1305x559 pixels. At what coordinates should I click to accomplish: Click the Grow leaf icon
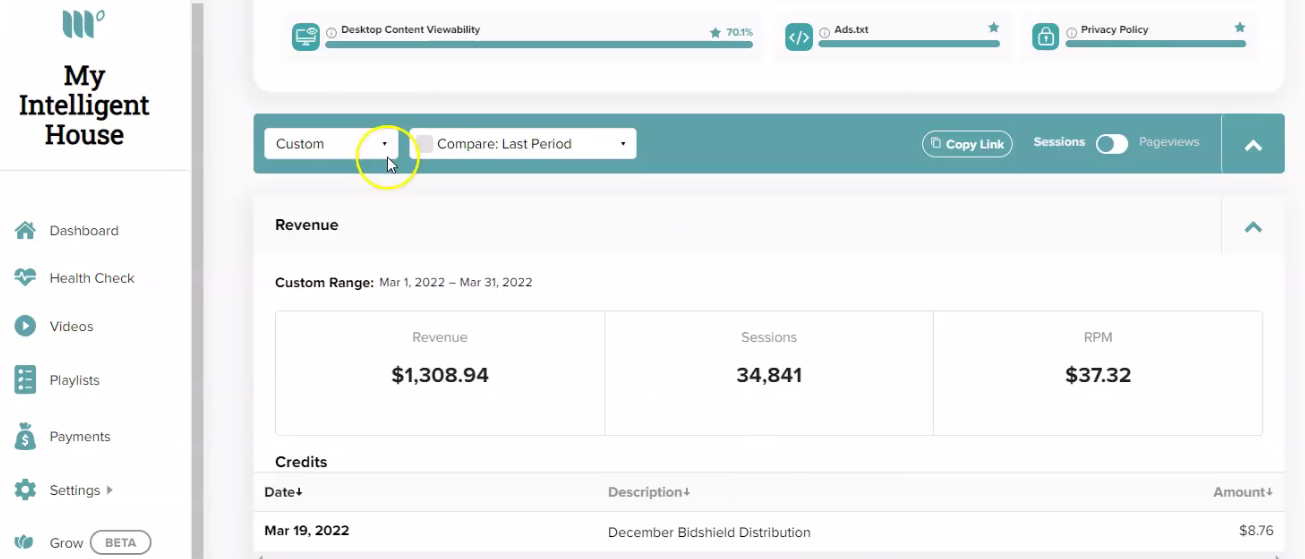[25, 543]
